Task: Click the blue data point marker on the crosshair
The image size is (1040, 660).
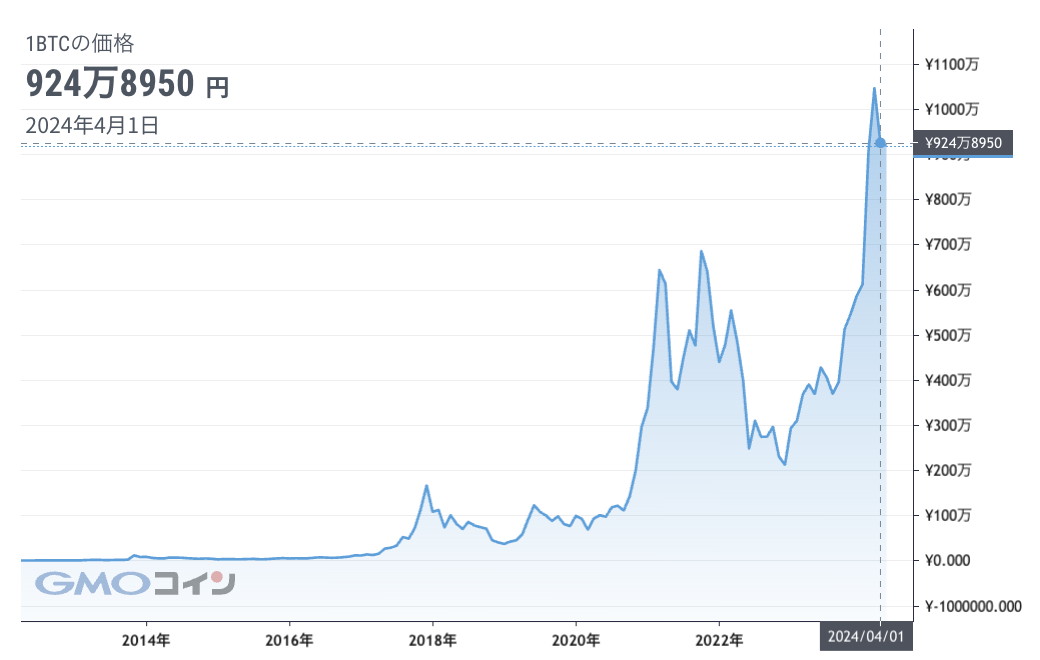Action: pyautogui.click(x=880, y=143)
